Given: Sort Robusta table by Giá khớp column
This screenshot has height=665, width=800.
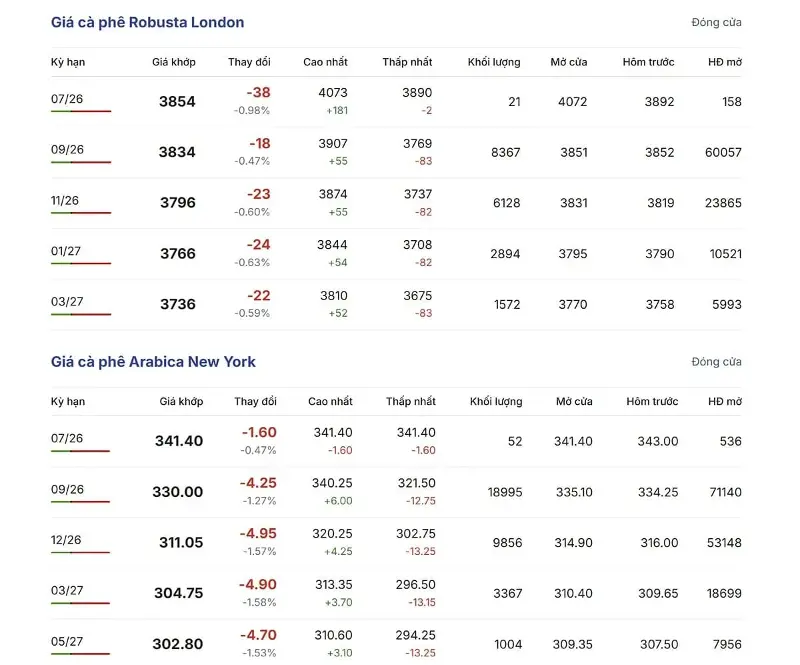Looking at the screenshot, I should (174, 62).
